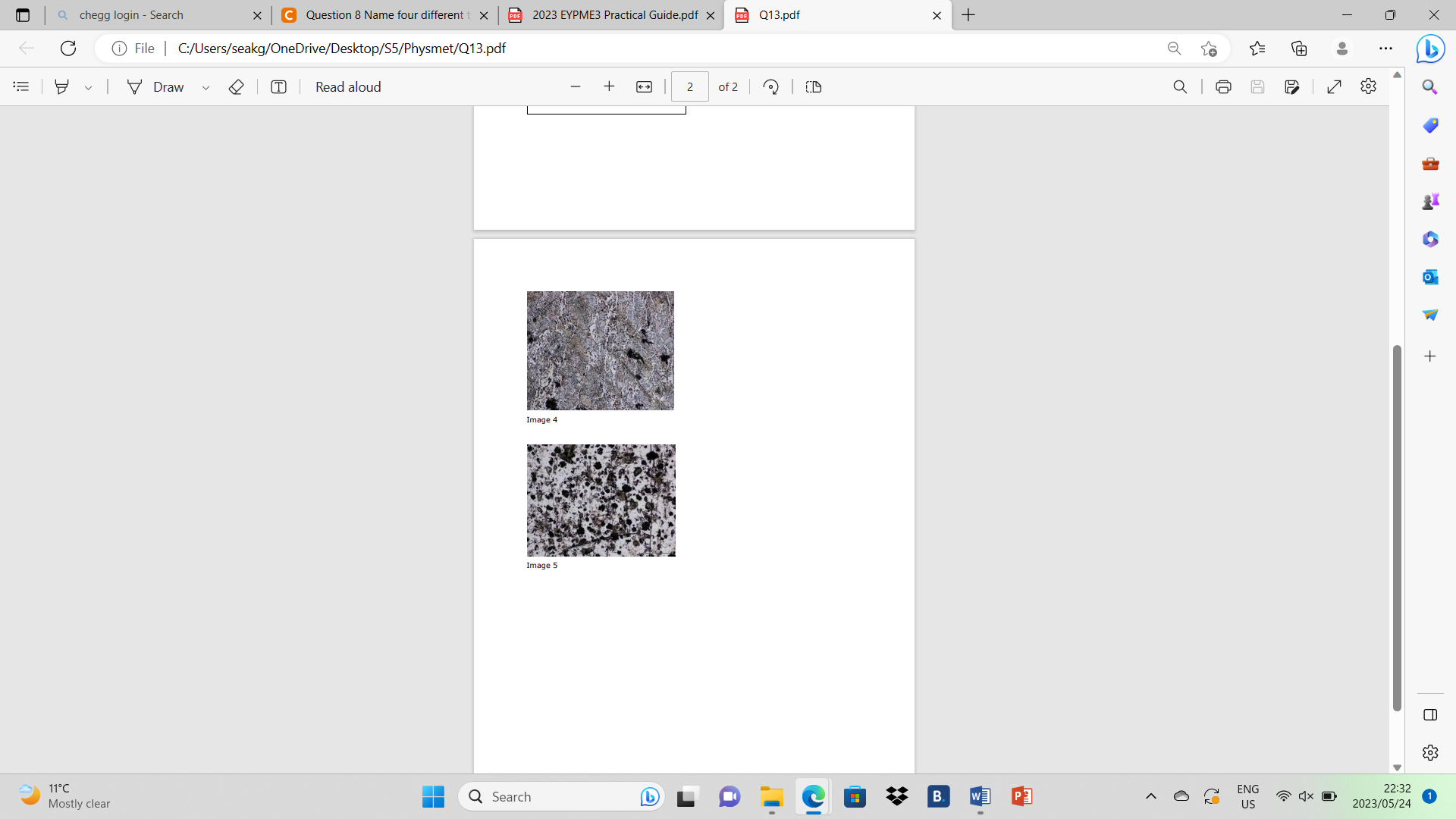The width and height of the screenshot is (1456, 819).
Task: Open PDF settings and more options
Action: (1369, 86)
